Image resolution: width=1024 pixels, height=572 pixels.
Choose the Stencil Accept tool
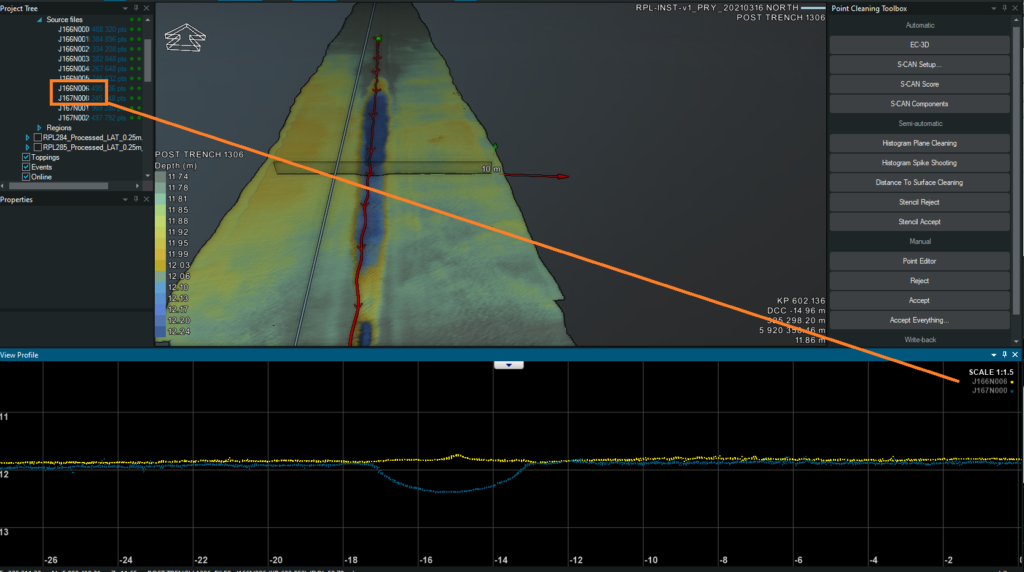(920, 221)
